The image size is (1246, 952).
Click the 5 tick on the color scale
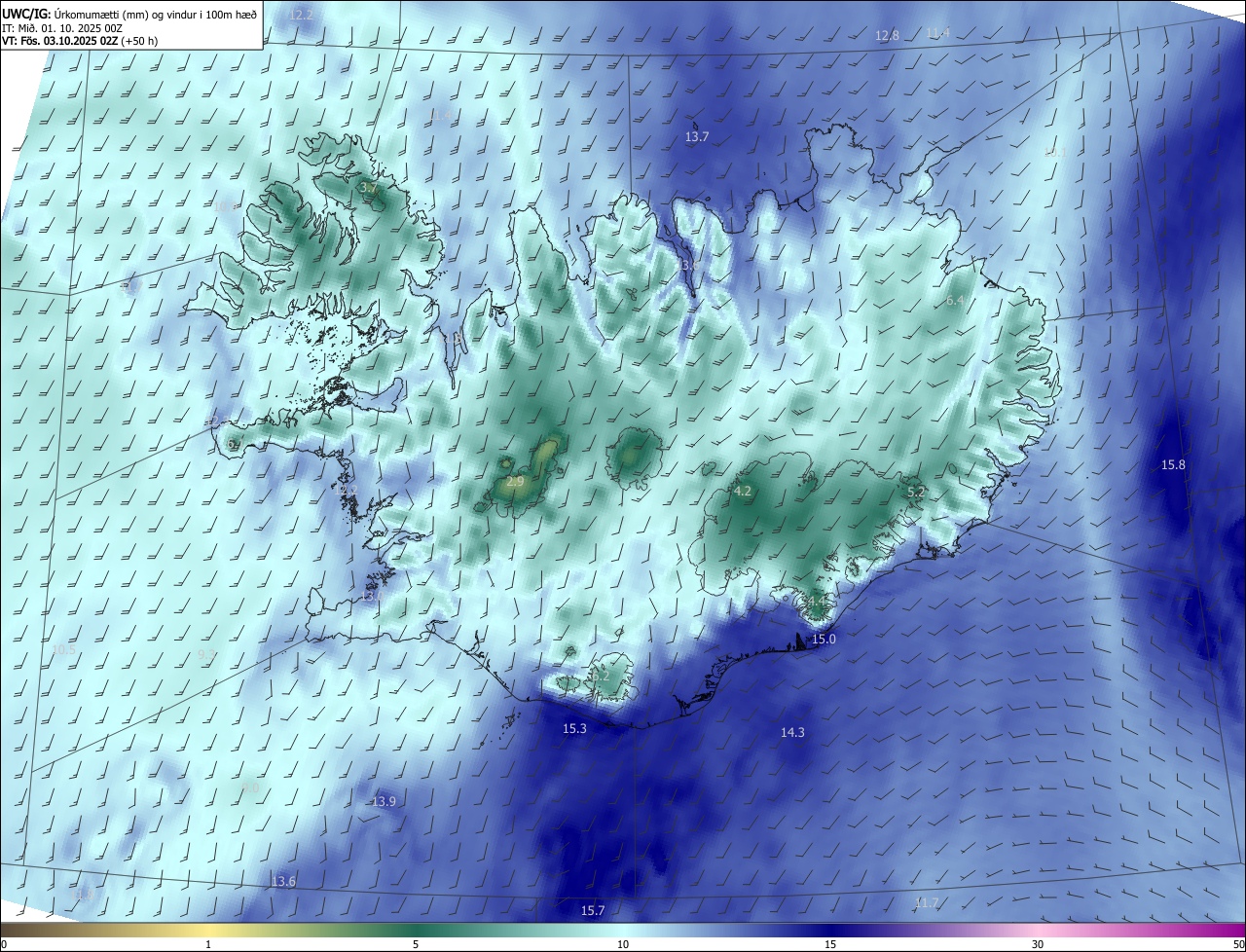416,944
